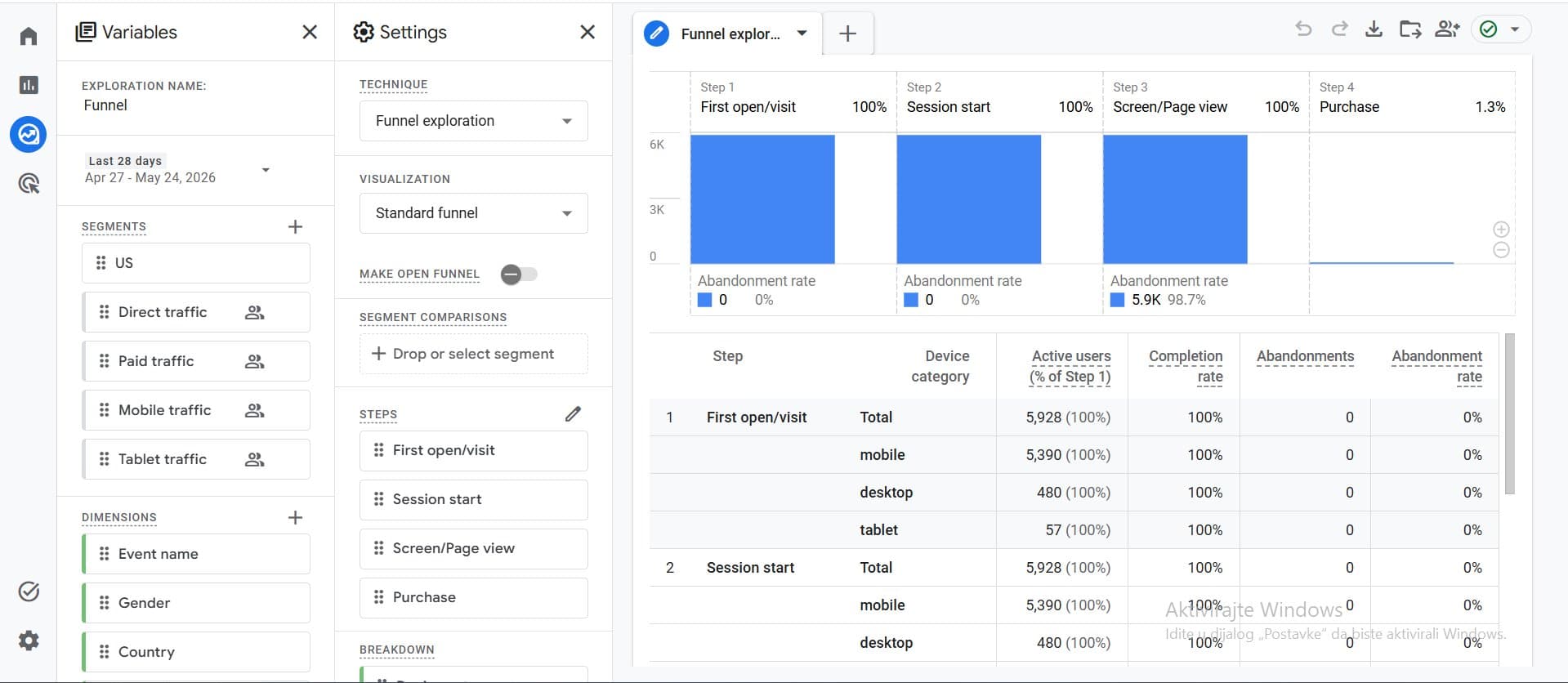Open the Configure checkmark icon in sidebar

click(29, 591)
